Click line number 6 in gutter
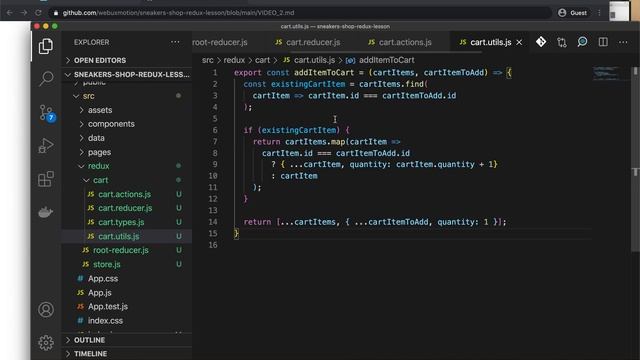The image size is (640, 360). pos(215,130)
